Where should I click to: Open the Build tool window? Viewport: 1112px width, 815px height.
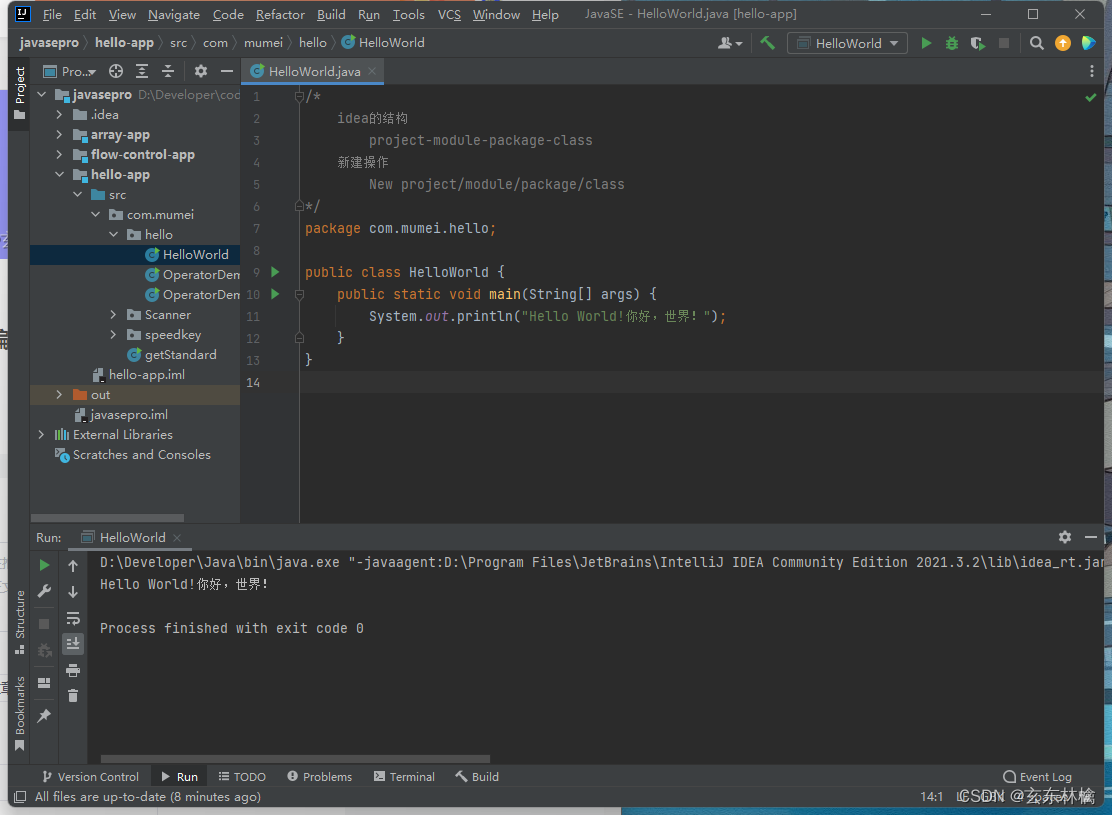pyautogui.click(x=477, y=777)
